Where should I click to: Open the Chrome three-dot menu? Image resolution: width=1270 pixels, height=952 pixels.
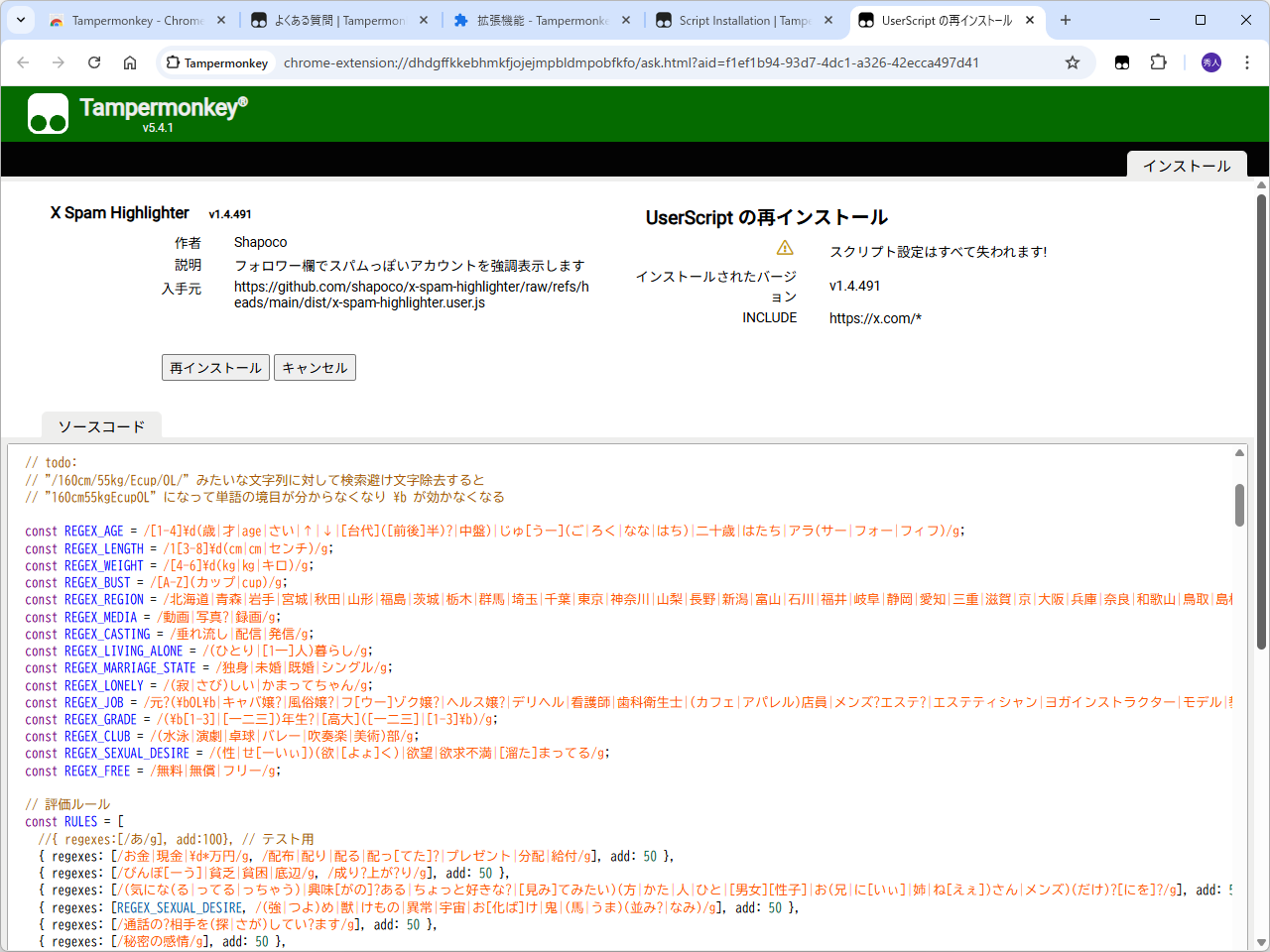click(1247, 61)
